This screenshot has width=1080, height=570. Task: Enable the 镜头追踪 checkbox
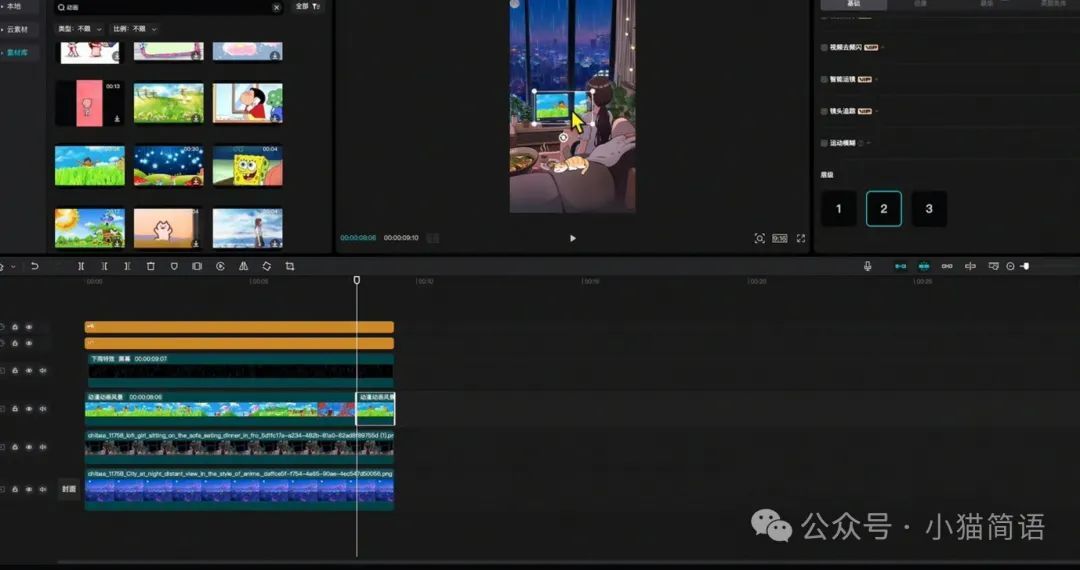[x=824, y=111]
